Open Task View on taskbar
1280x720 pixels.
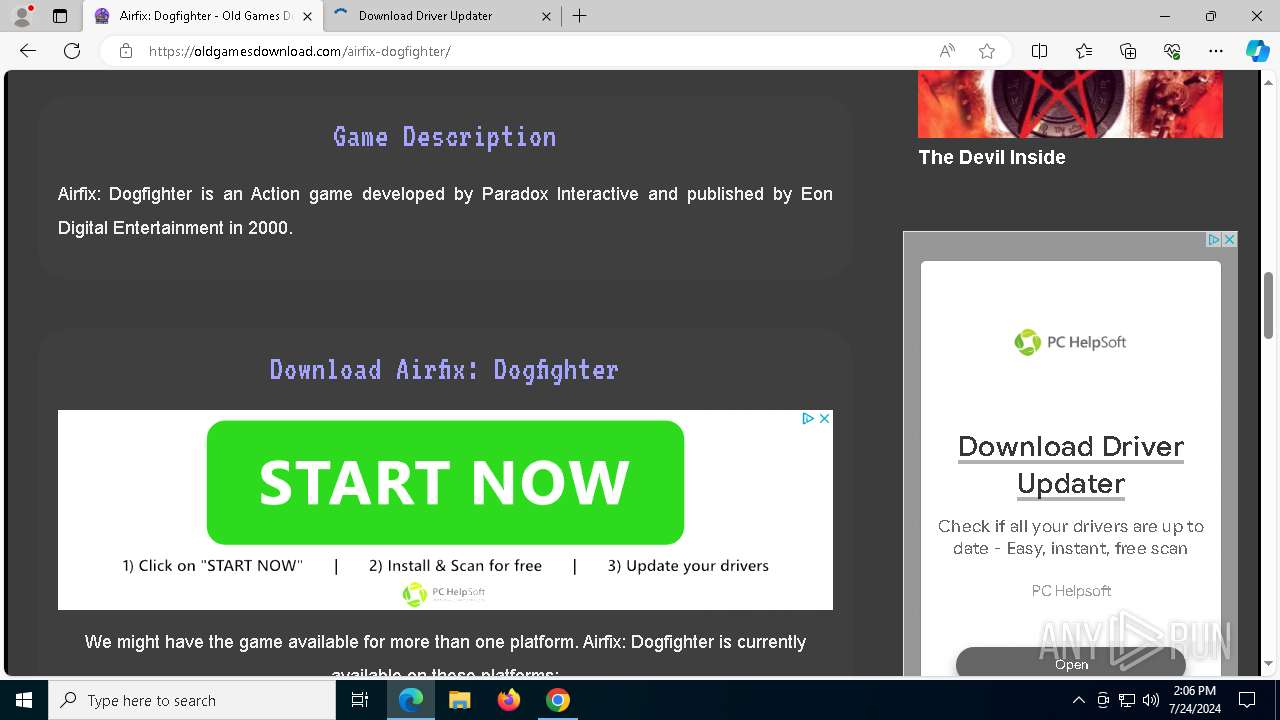[360, 700]
